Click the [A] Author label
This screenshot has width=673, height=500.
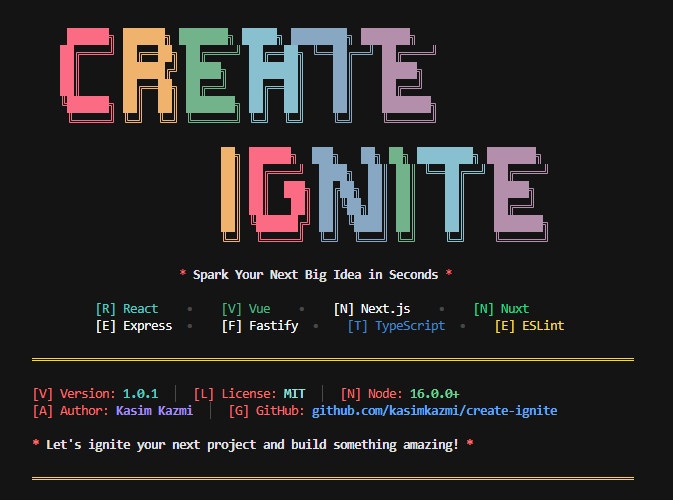point(70,411)
